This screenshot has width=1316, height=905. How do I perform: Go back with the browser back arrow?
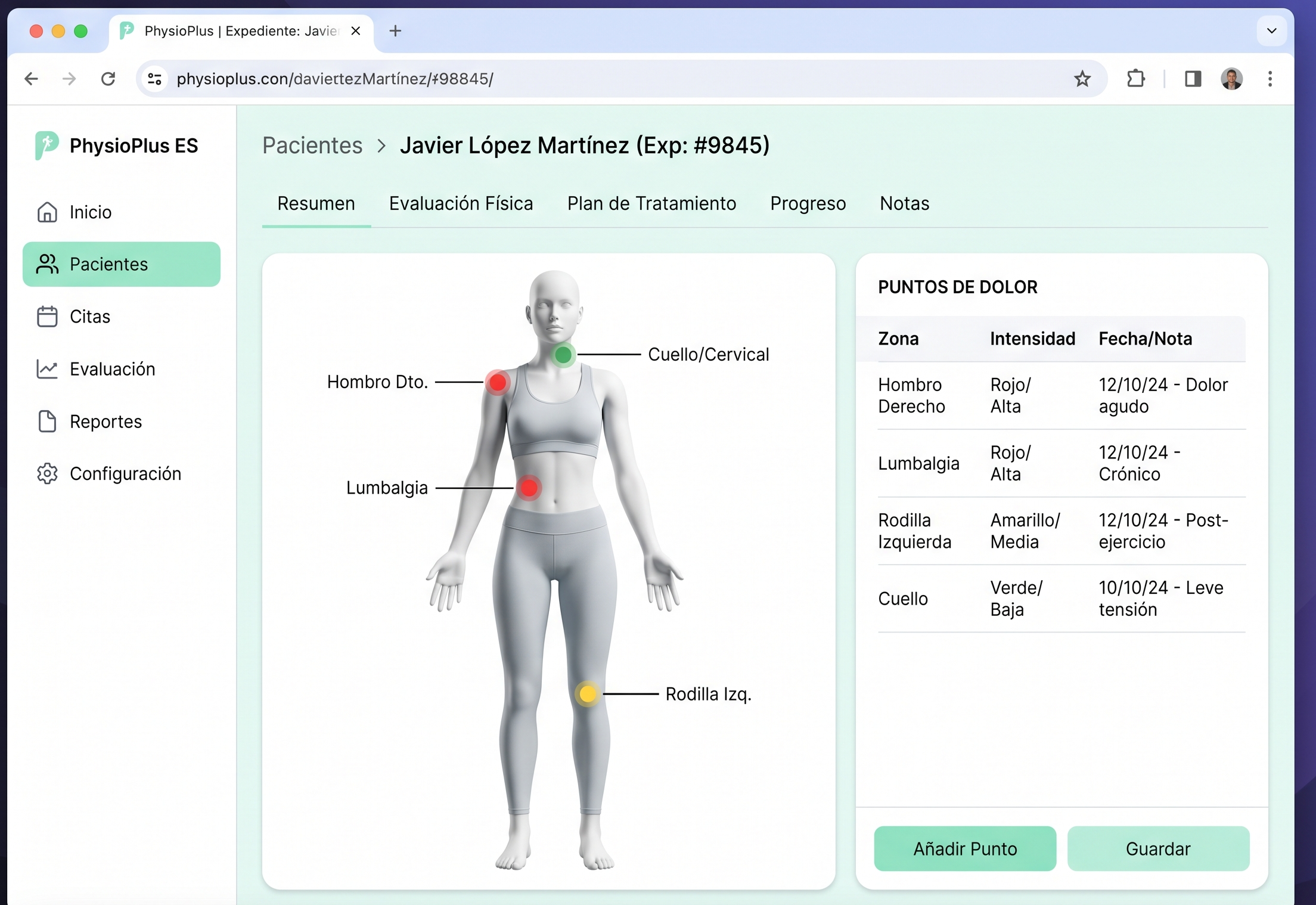pos(32,79)
